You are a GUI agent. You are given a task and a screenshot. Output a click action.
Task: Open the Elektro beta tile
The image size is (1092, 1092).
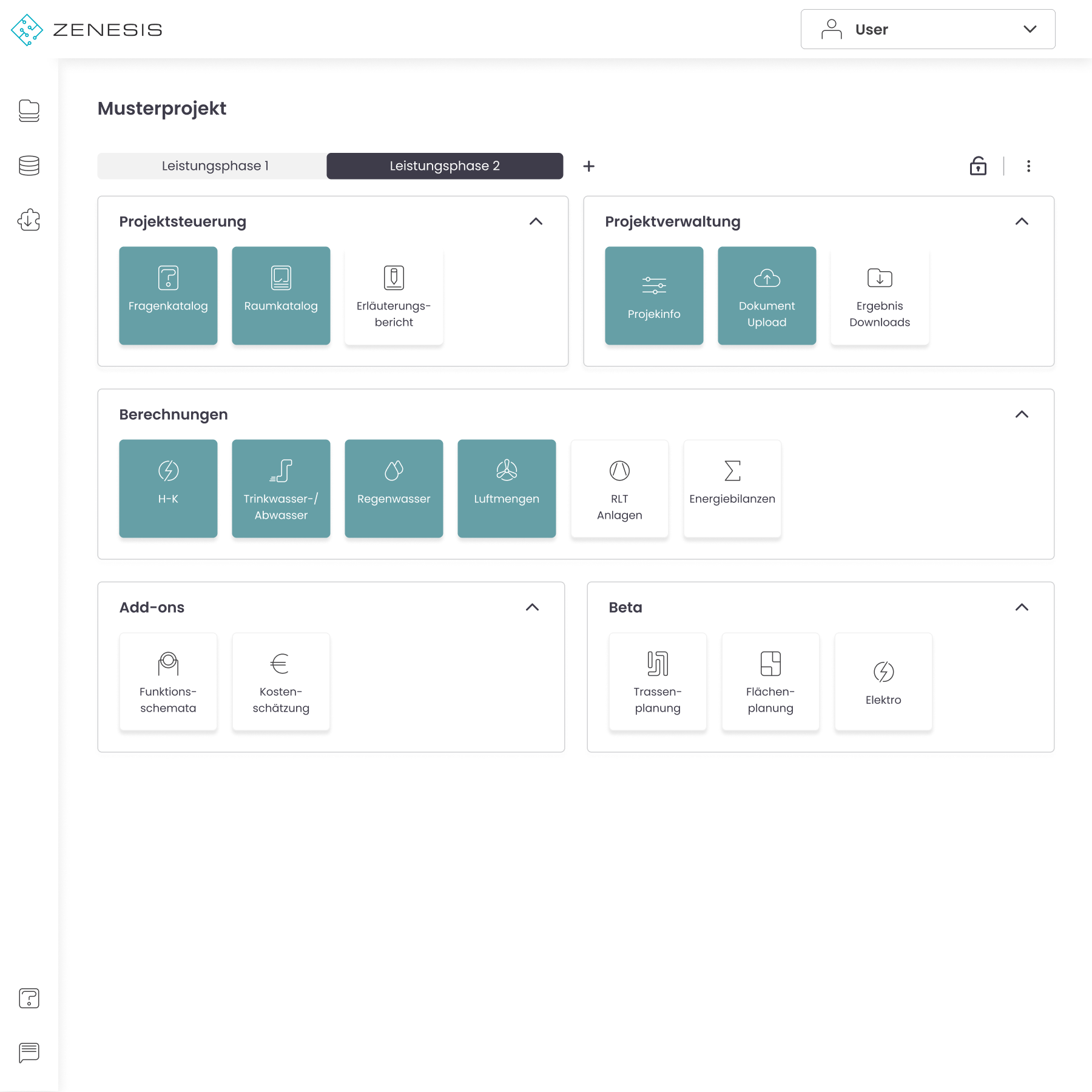(x=883, y=681)
